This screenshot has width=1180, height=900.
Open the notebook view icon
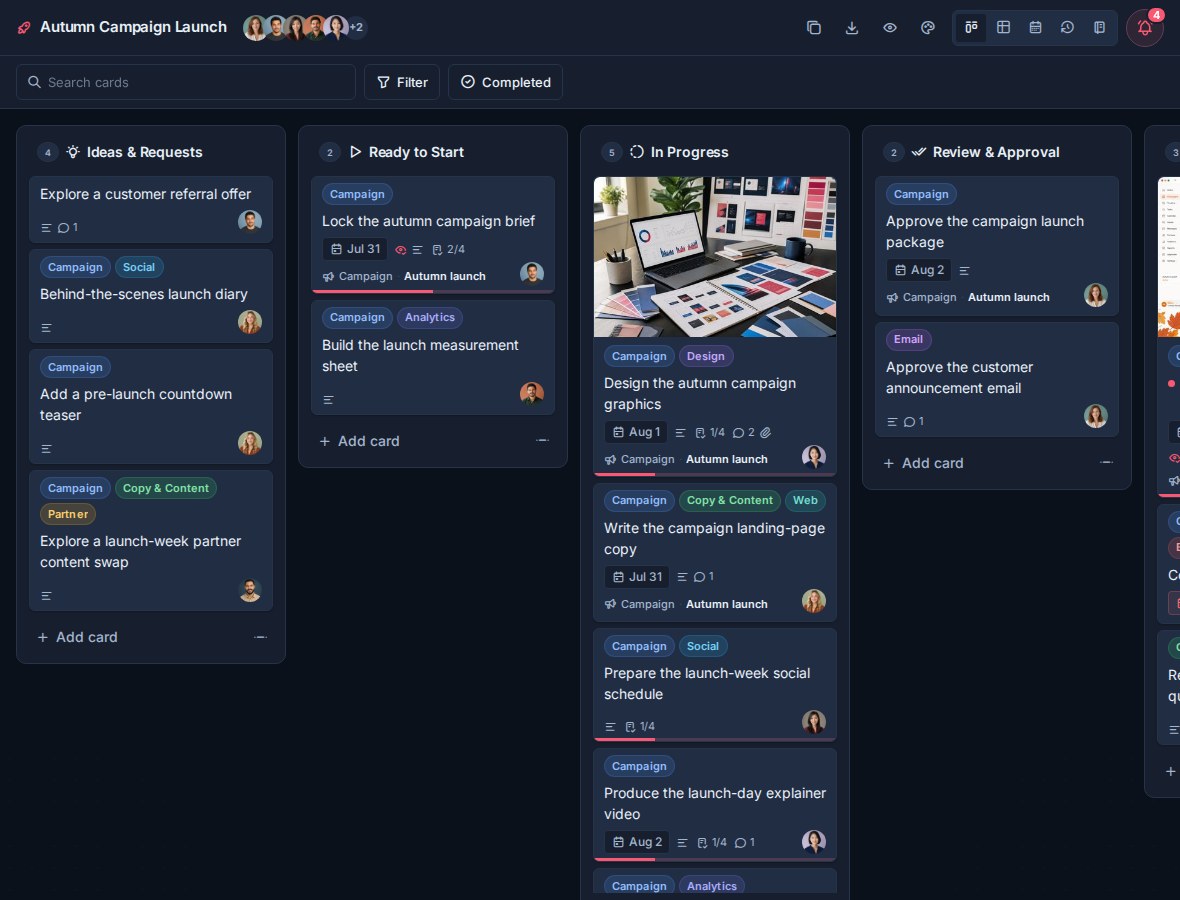tap(1099, 27)
